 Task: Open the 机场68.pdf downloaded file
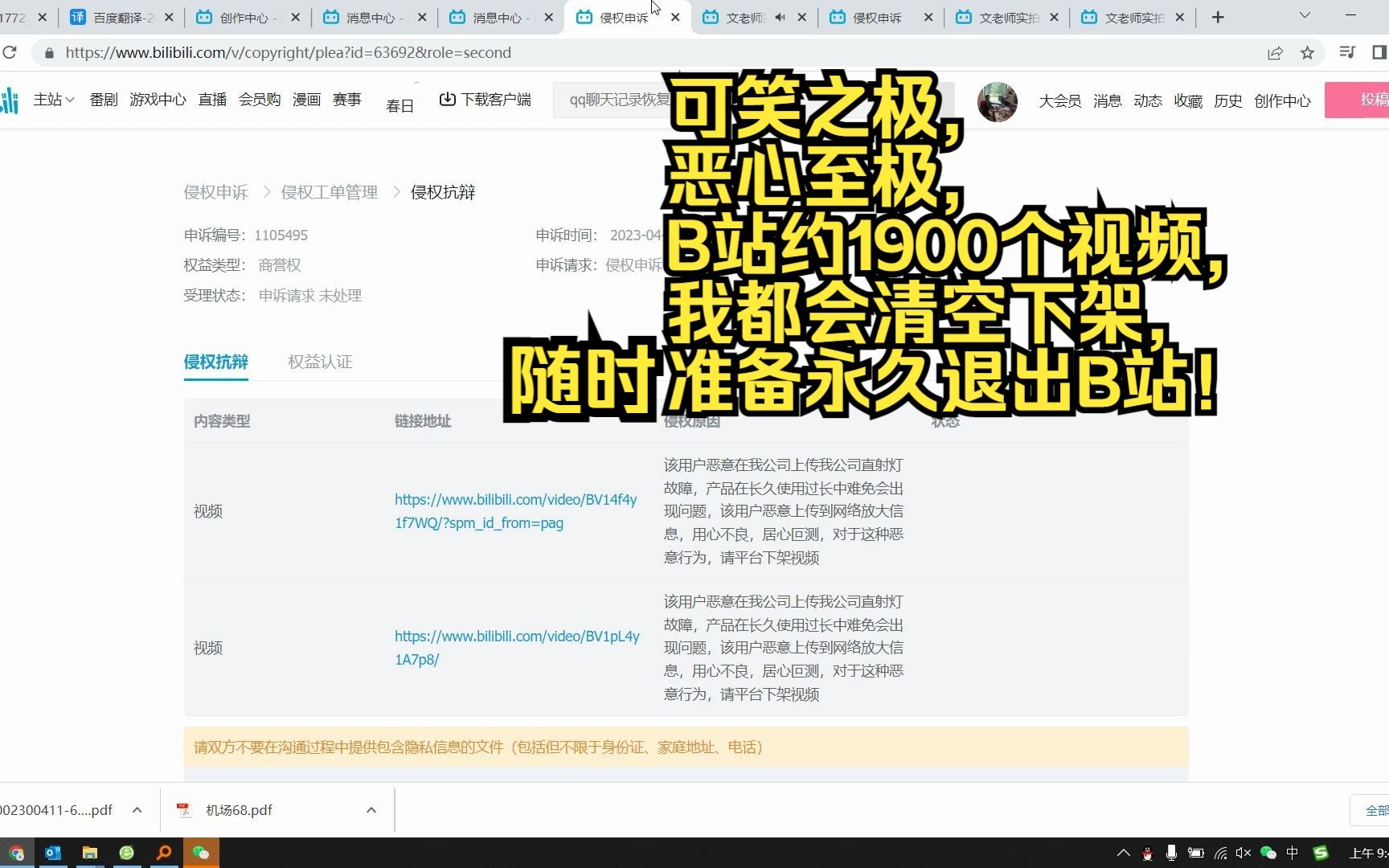pos(239,810)
